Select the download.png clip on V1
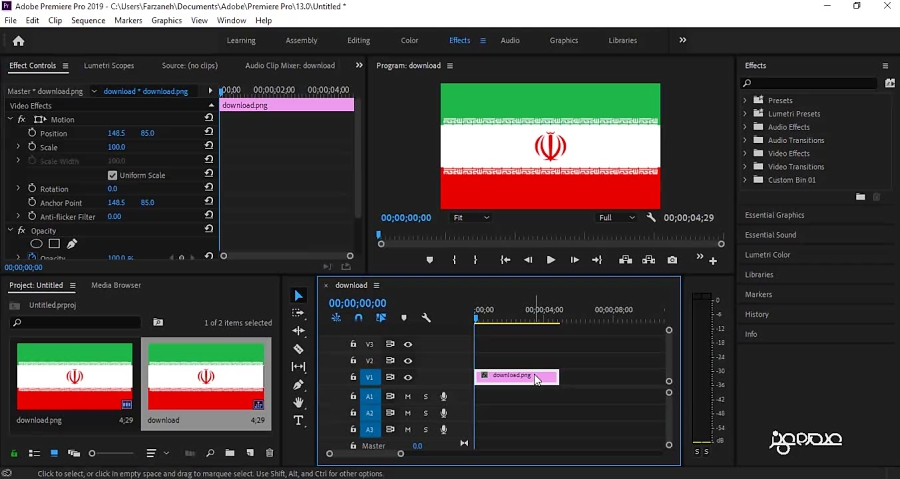The image size is (900, 479). pos(517,376)
